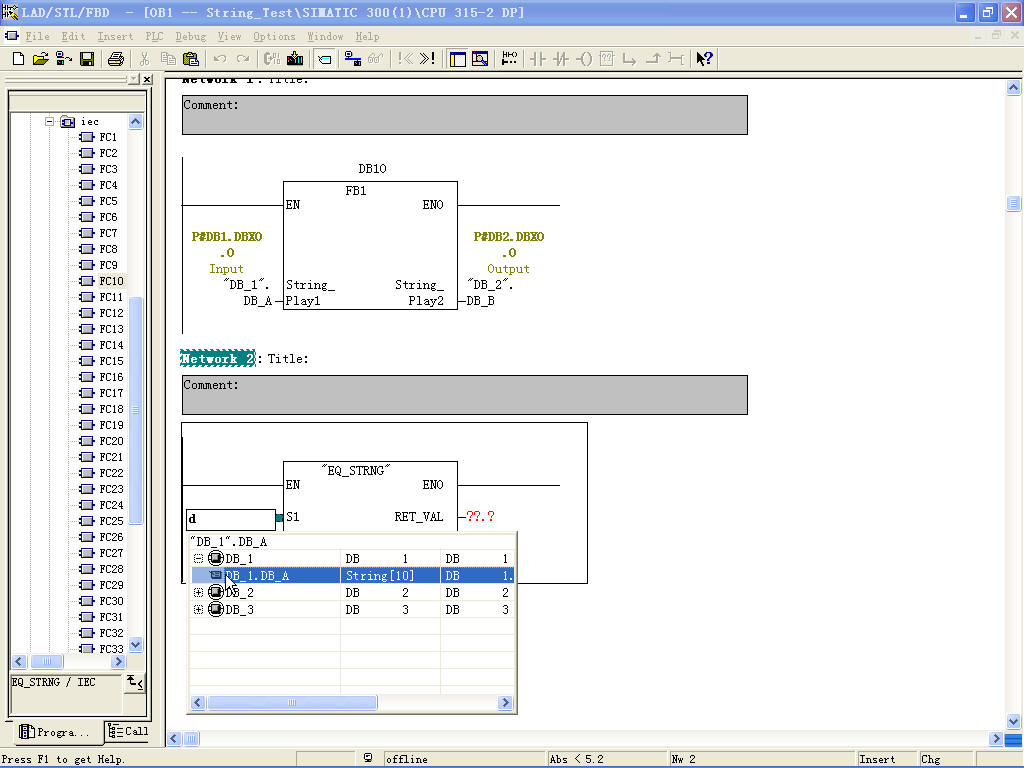
Task: Click the Redo arrow icon
Action: 243,59
